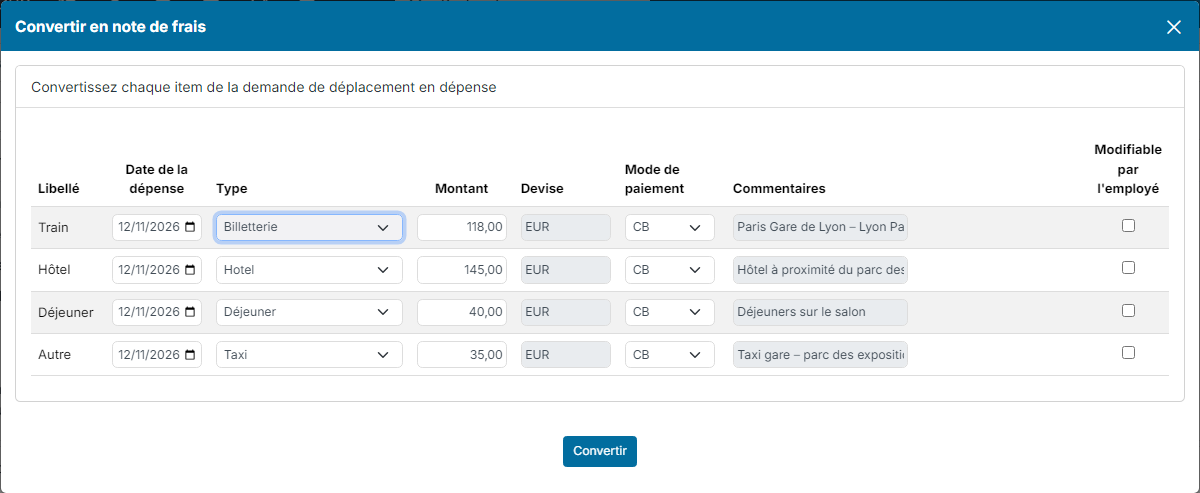The width and height of the screenshot is (1200, 493).
Task: Edit the 145,00 amount field
Action: tap(463, 270)
